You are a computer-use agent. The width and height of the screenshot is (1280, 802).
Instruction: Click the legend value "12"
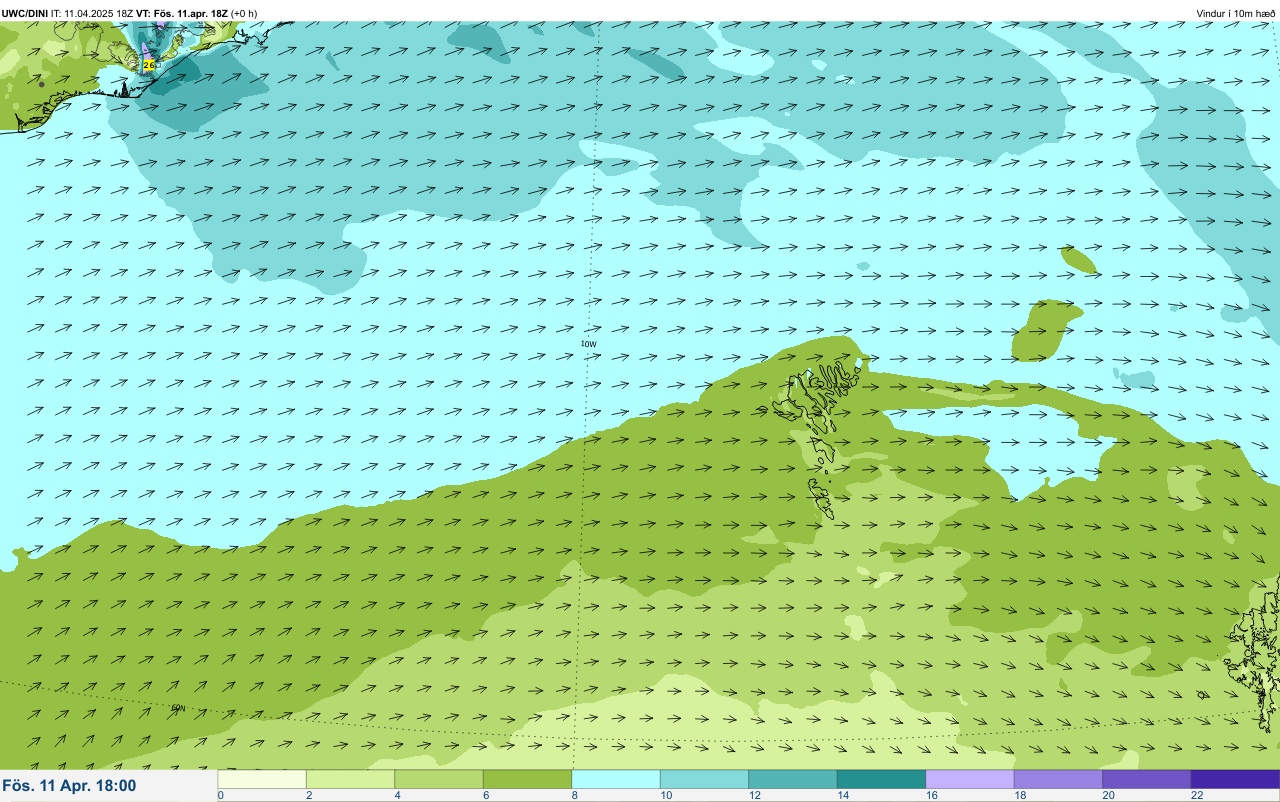(x=753, y=795)
